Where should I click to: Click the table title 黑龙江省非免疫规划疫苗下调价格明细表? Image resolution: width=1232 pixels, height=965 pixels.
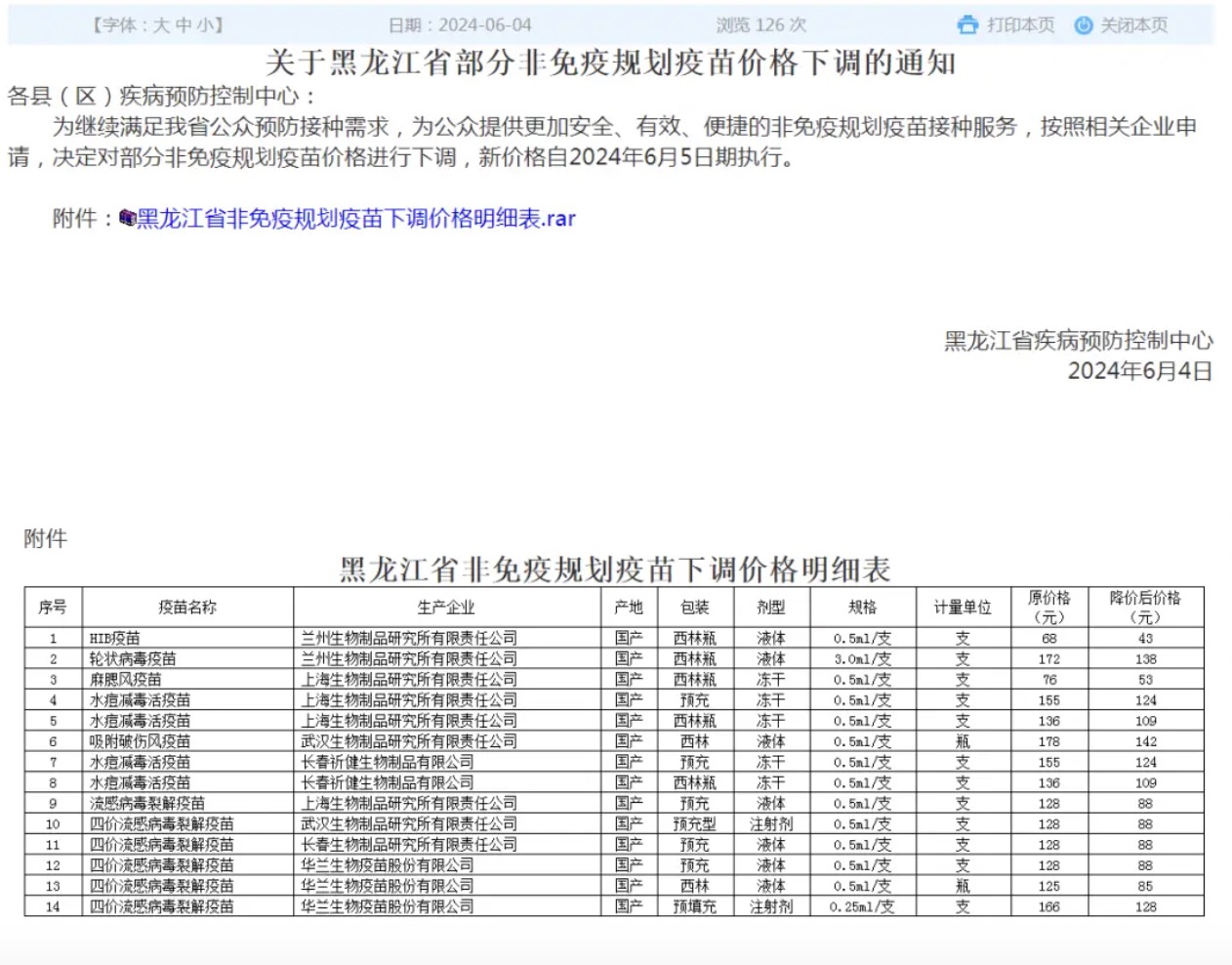coord(615,568)
